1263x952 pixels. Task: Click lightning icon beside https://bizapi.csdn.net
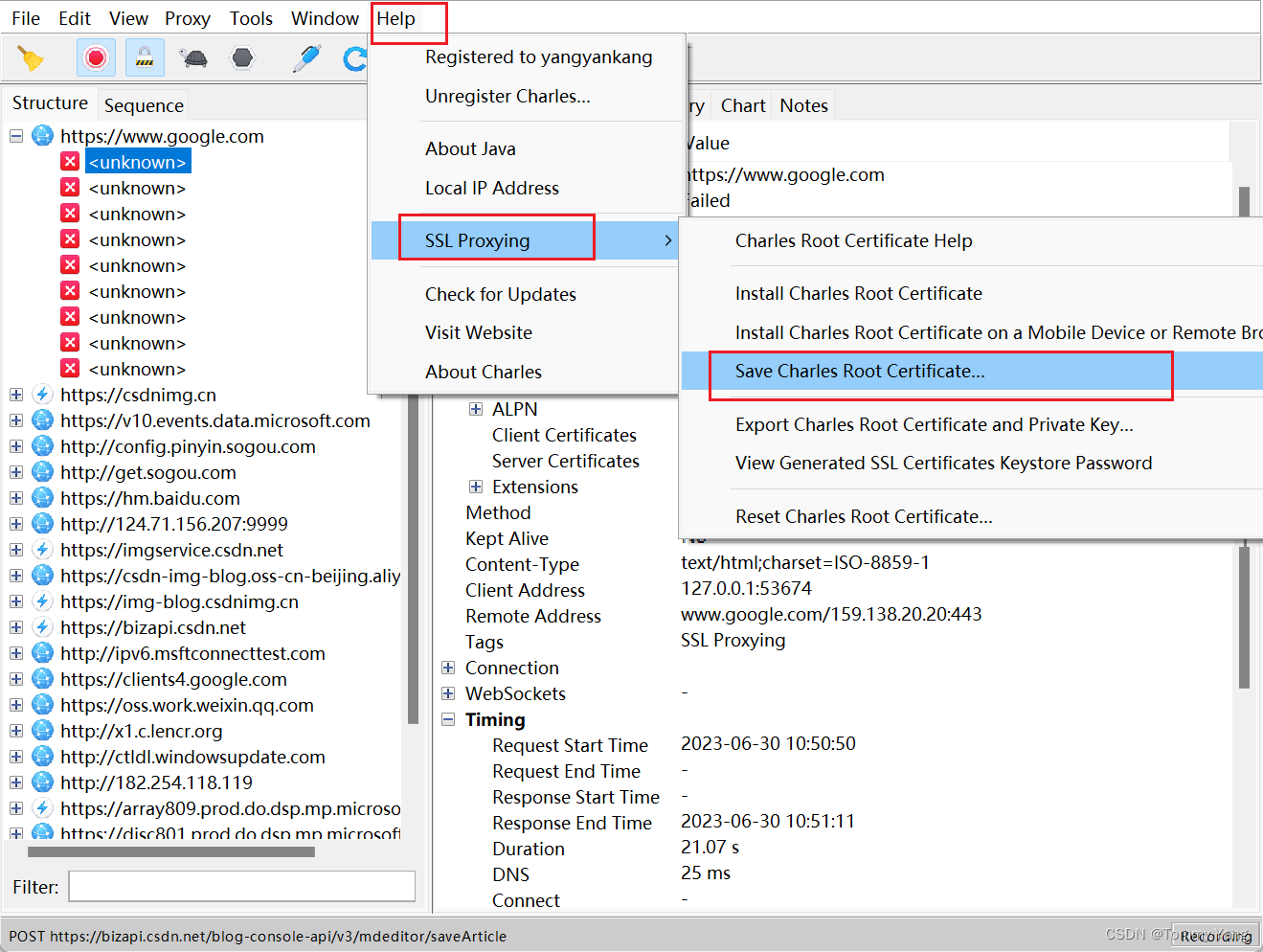pos(42,627)
